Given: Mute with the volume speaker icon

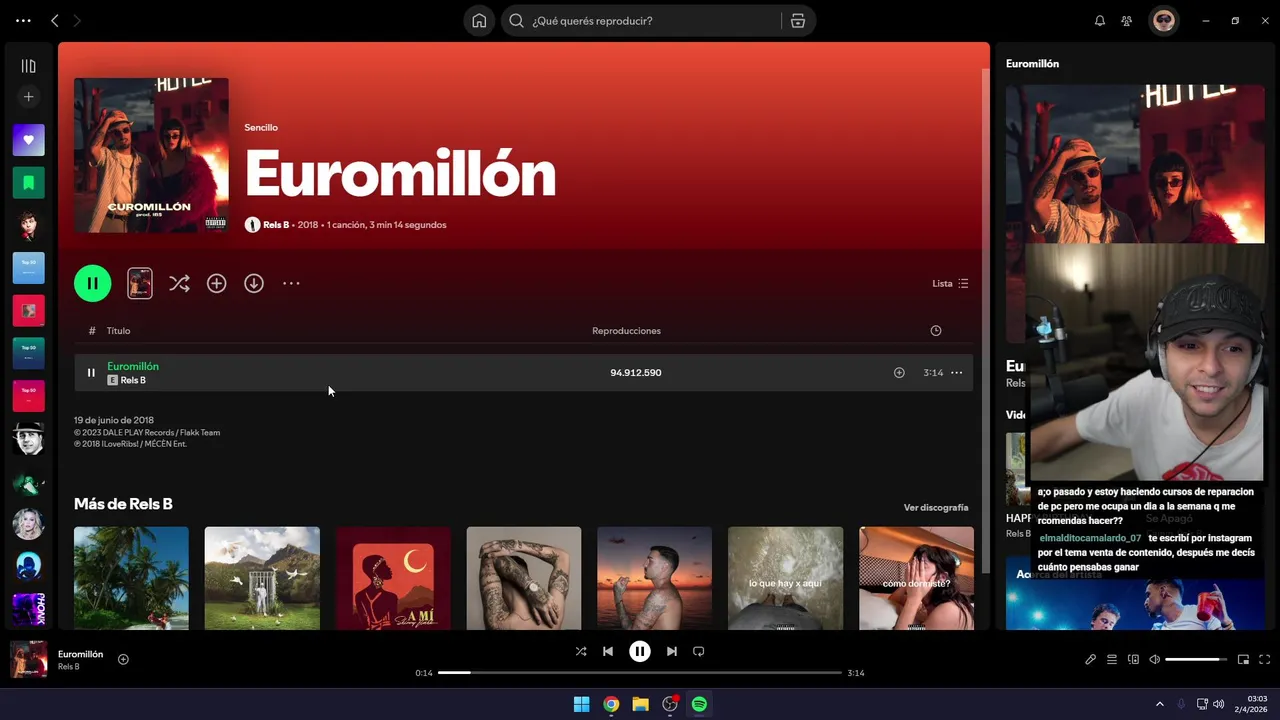Looking at the screenshot, I should 1154,659.
